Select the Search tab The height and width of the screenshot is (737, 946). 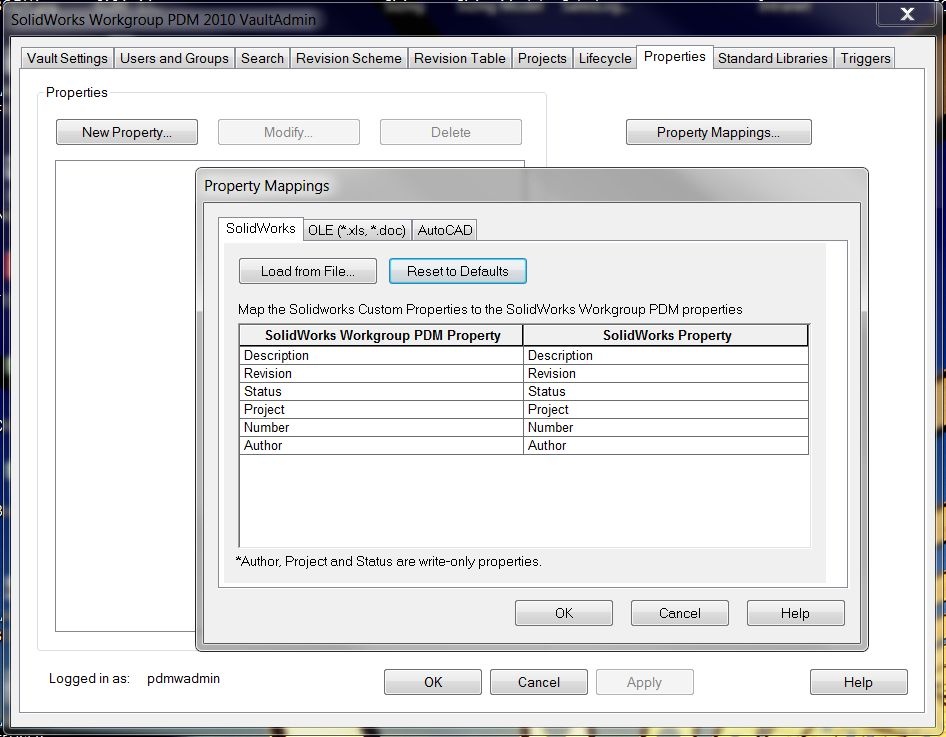click(262, 59)
